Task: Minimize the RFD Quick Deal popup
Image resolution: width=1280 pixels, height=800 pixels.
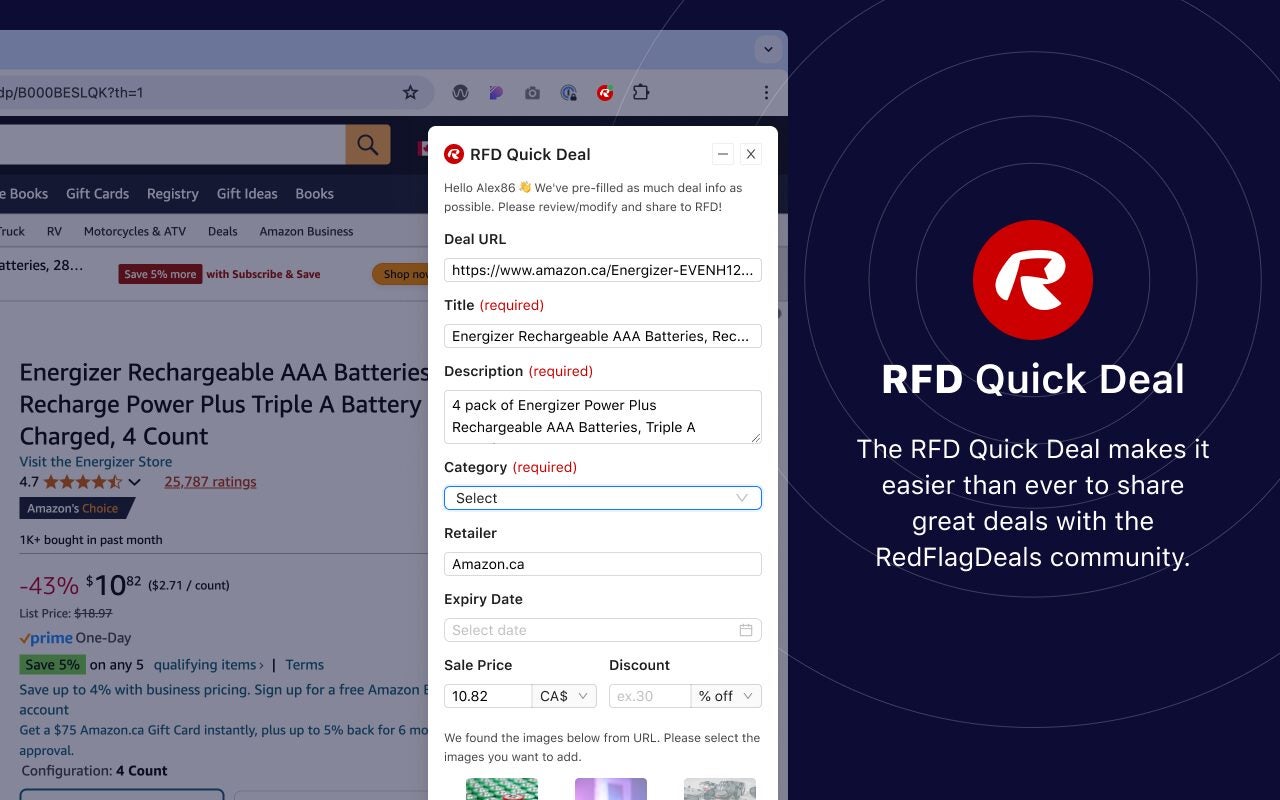Action: coord(723,154)
